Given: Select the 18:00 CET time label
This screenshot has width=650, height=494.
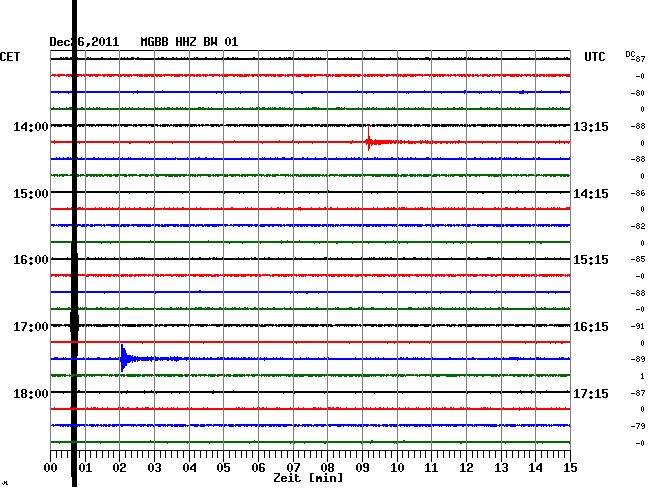Looking at the screenshot, I should (x=31, y=393).
